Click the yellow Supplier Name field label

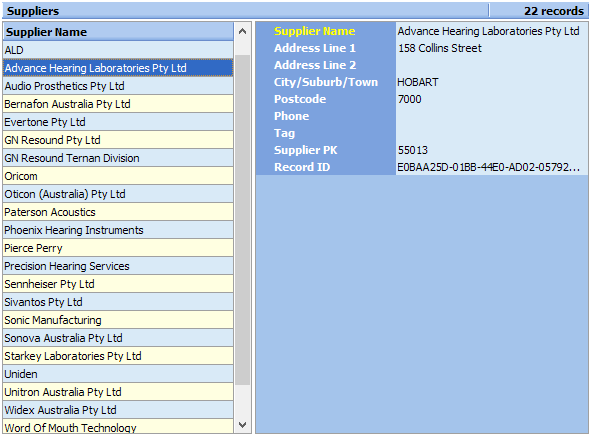click(x=314, y=31)
